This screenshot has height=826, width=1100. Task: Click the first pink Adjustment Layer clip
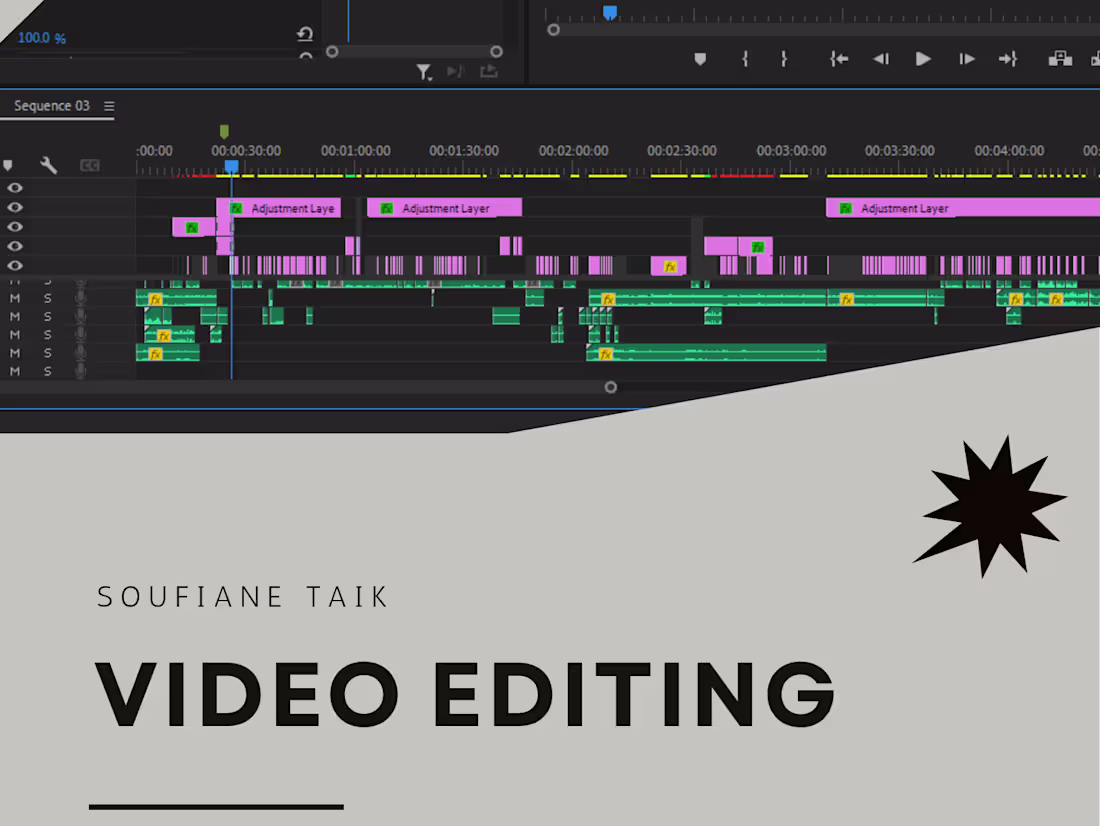point(280,208)
